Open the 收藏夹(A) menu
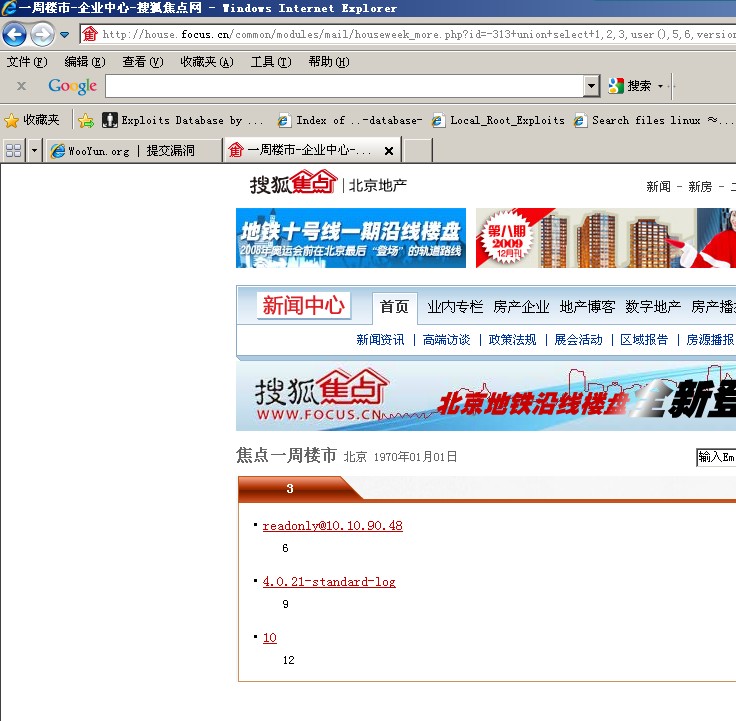This screenshot has height=721, width=736. (207, 62)
